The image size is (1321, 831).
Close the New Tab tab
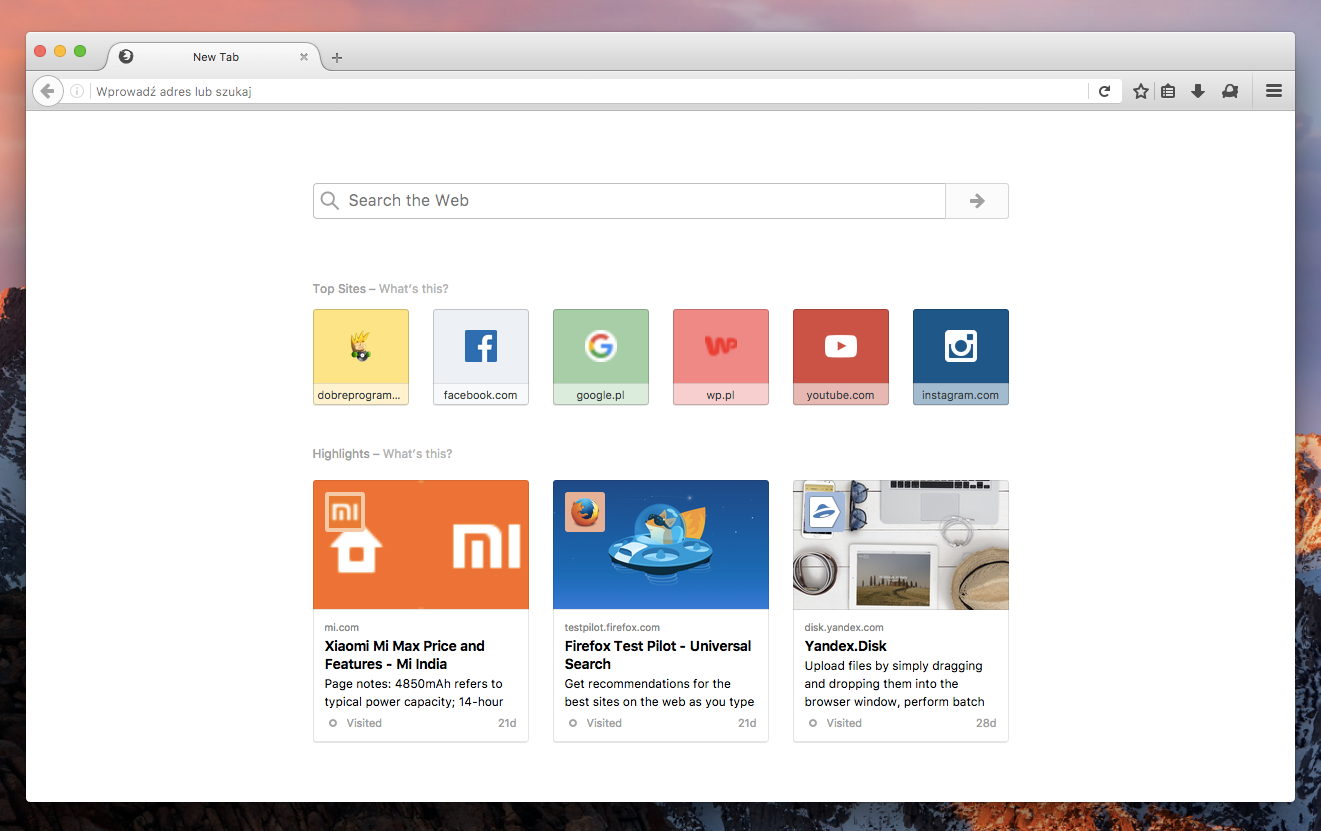304,57
